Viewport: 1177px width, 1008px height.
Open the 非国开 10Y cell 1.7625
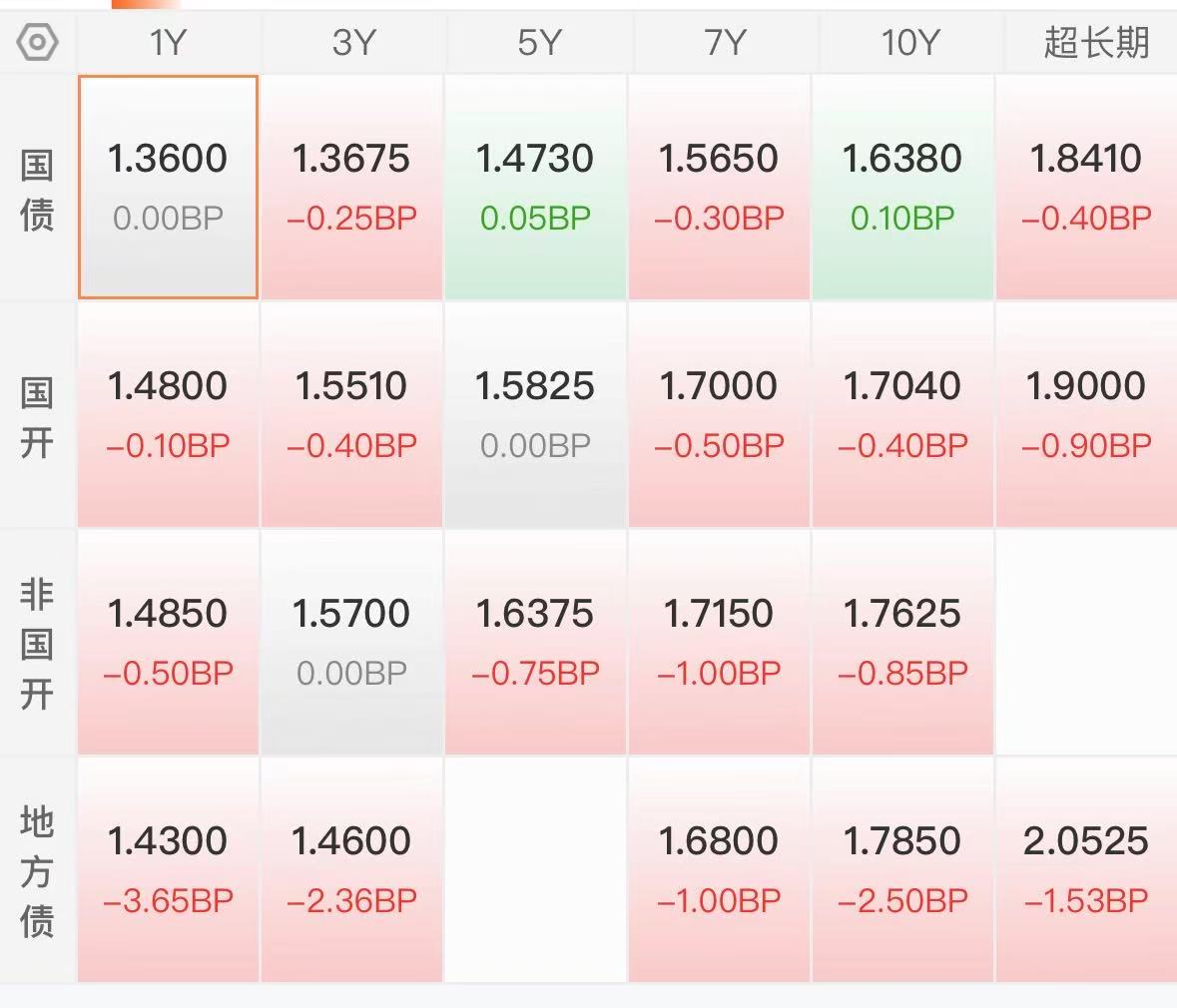[902, 643]
